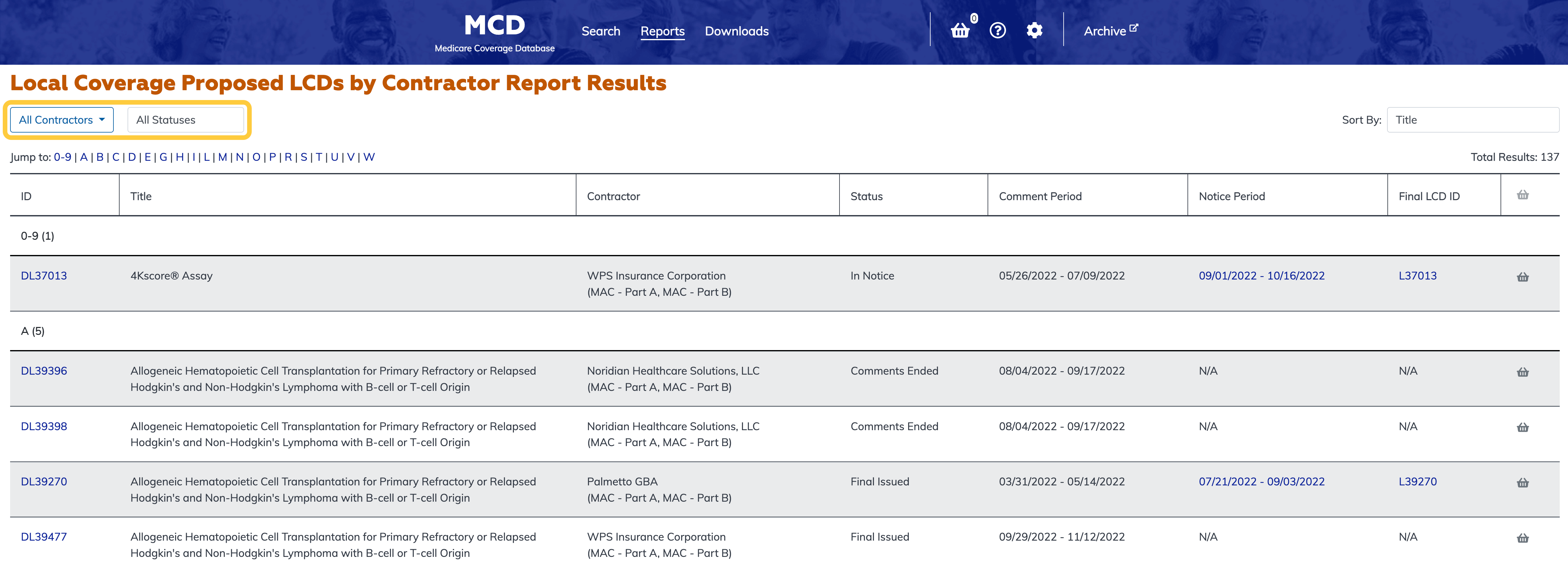Jump to letter M section
Screen dimensions: 1568x567
pyautogui.click(x=222, y=157)
